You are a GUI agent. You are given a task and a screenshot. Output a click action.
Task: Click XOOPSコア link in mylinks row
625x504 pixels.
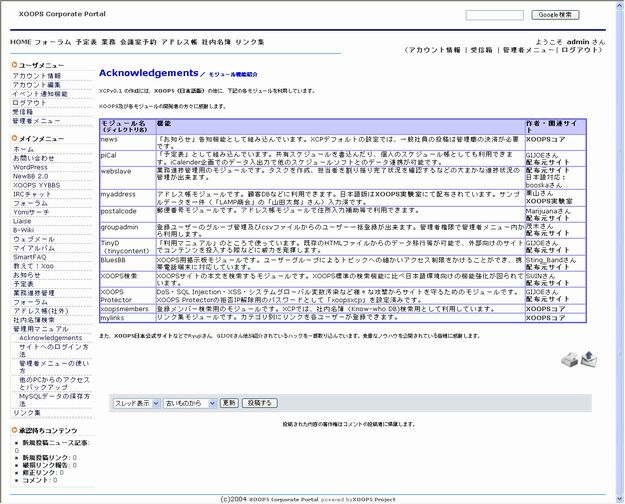pos(546,318)
